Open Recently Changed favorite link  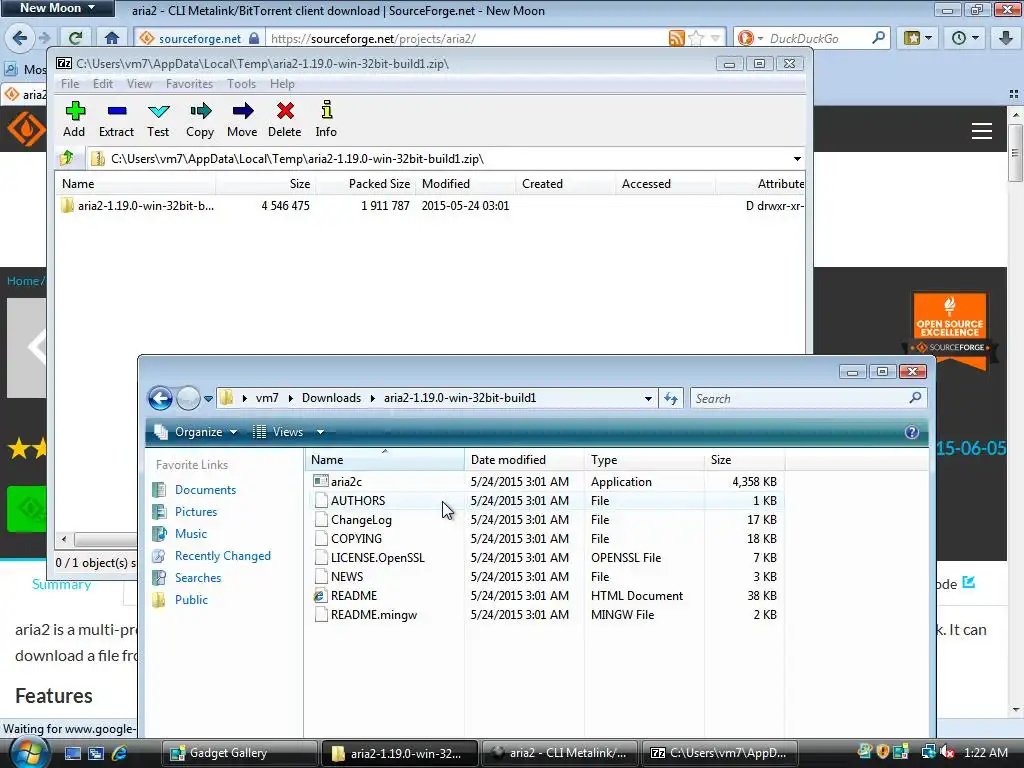[x=222, y=556]
